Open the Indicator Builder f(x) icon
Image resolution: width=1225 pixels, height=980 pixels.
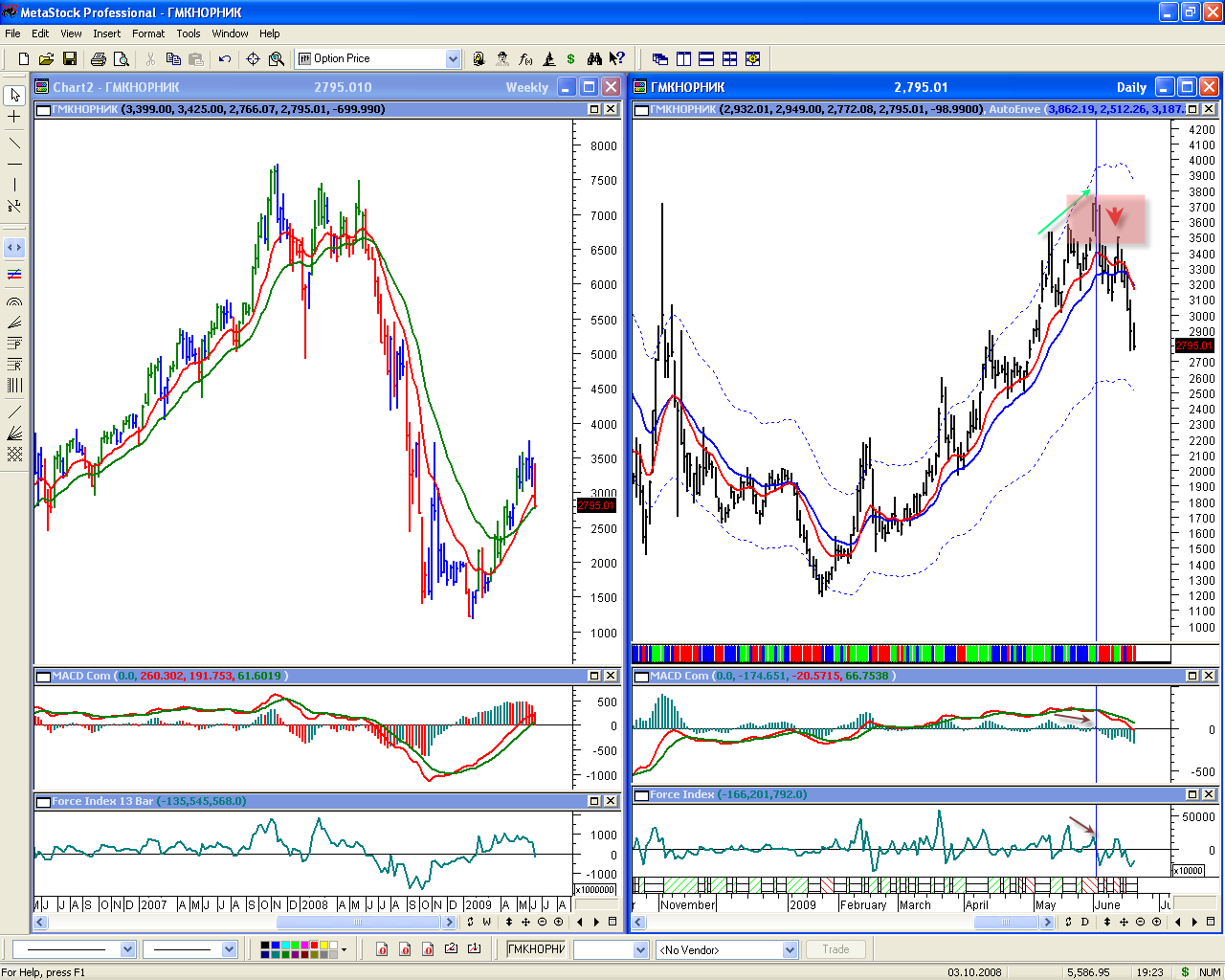(525, 58)
